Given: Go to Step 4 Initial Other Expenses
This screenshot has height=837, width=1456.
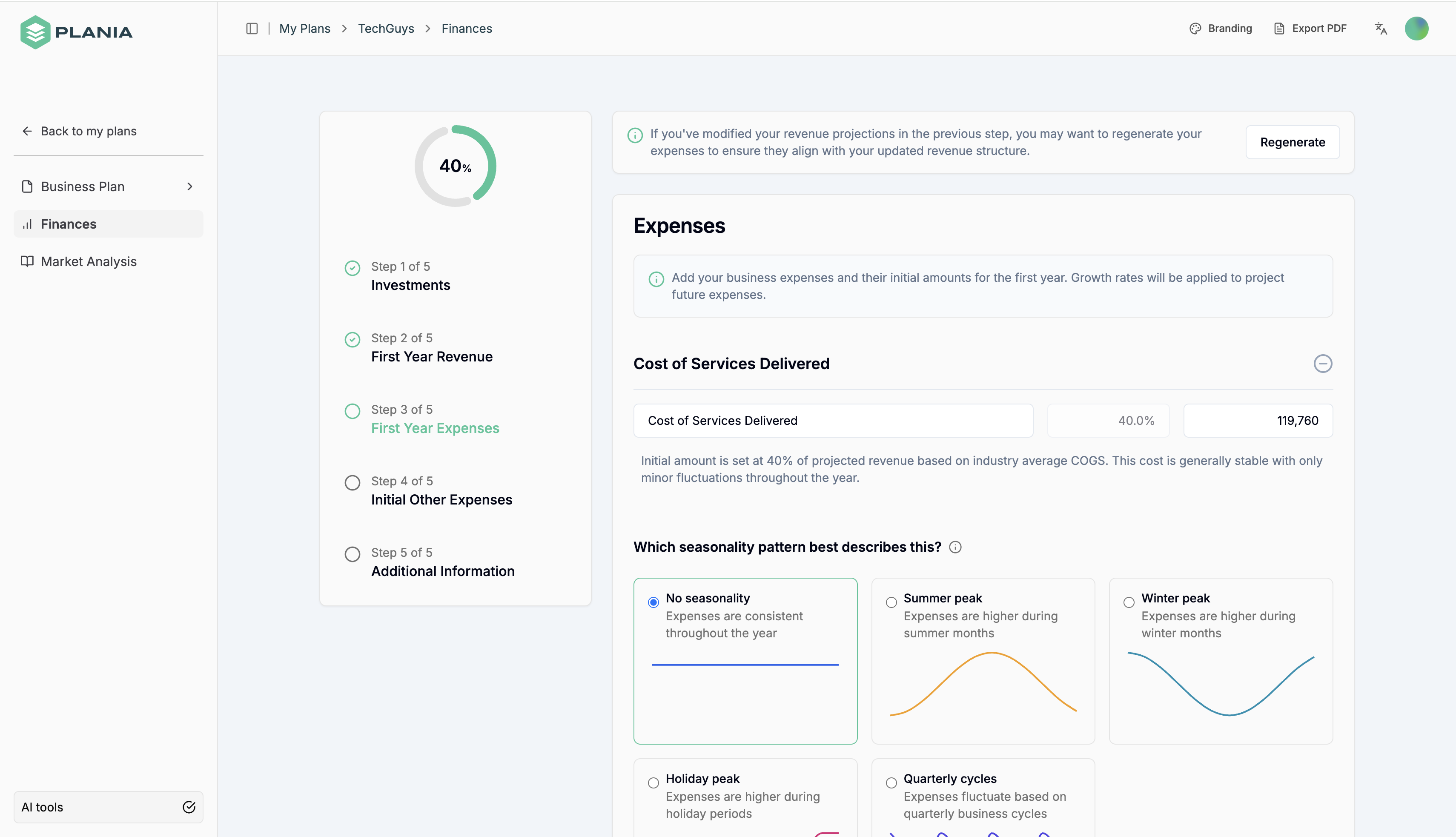Looking at the screenshot, I should [441, 499].
